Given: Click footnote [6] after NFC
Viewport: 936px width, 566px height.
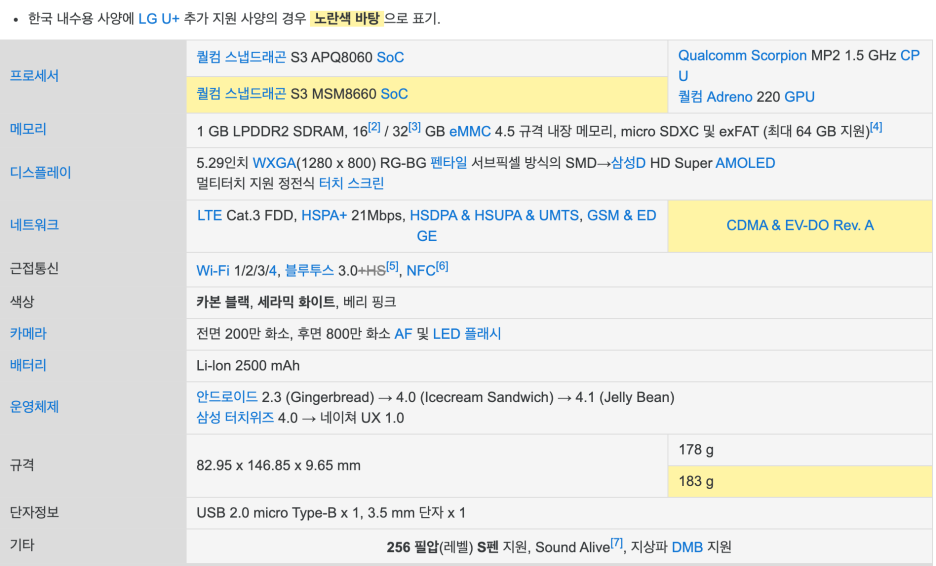Looking at the screenshot, I should (442, 266).
